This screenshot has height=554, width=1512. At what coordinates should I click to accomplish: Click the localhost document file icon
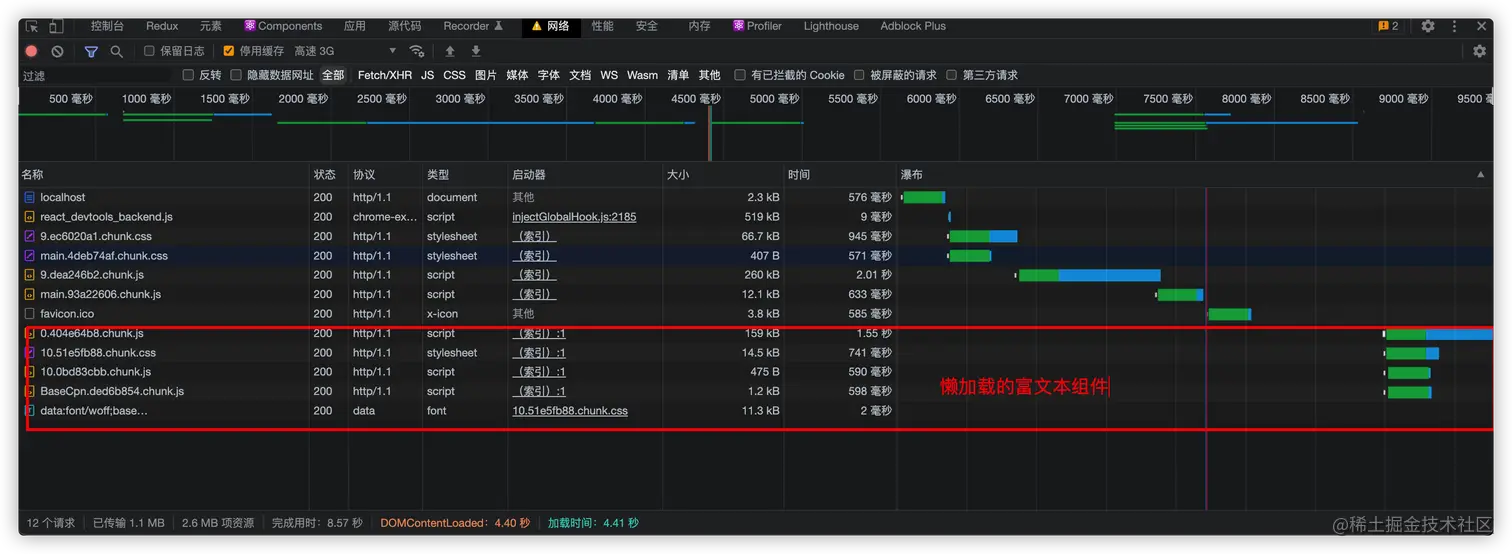[x=30, y=197]
